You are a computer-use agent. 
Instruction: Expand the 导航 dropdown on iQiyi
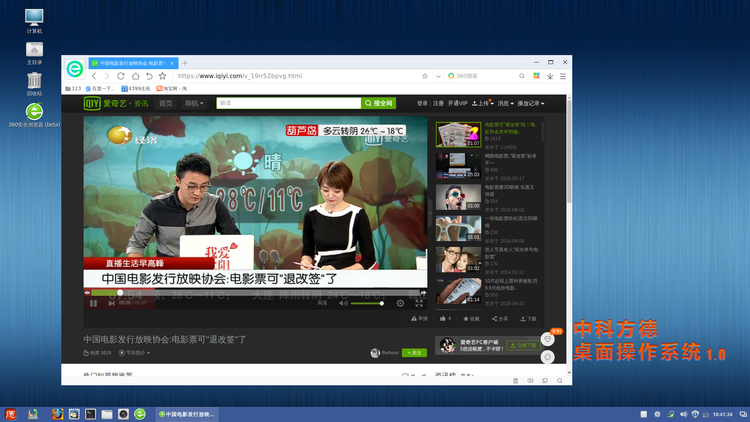tap(194, 103)
